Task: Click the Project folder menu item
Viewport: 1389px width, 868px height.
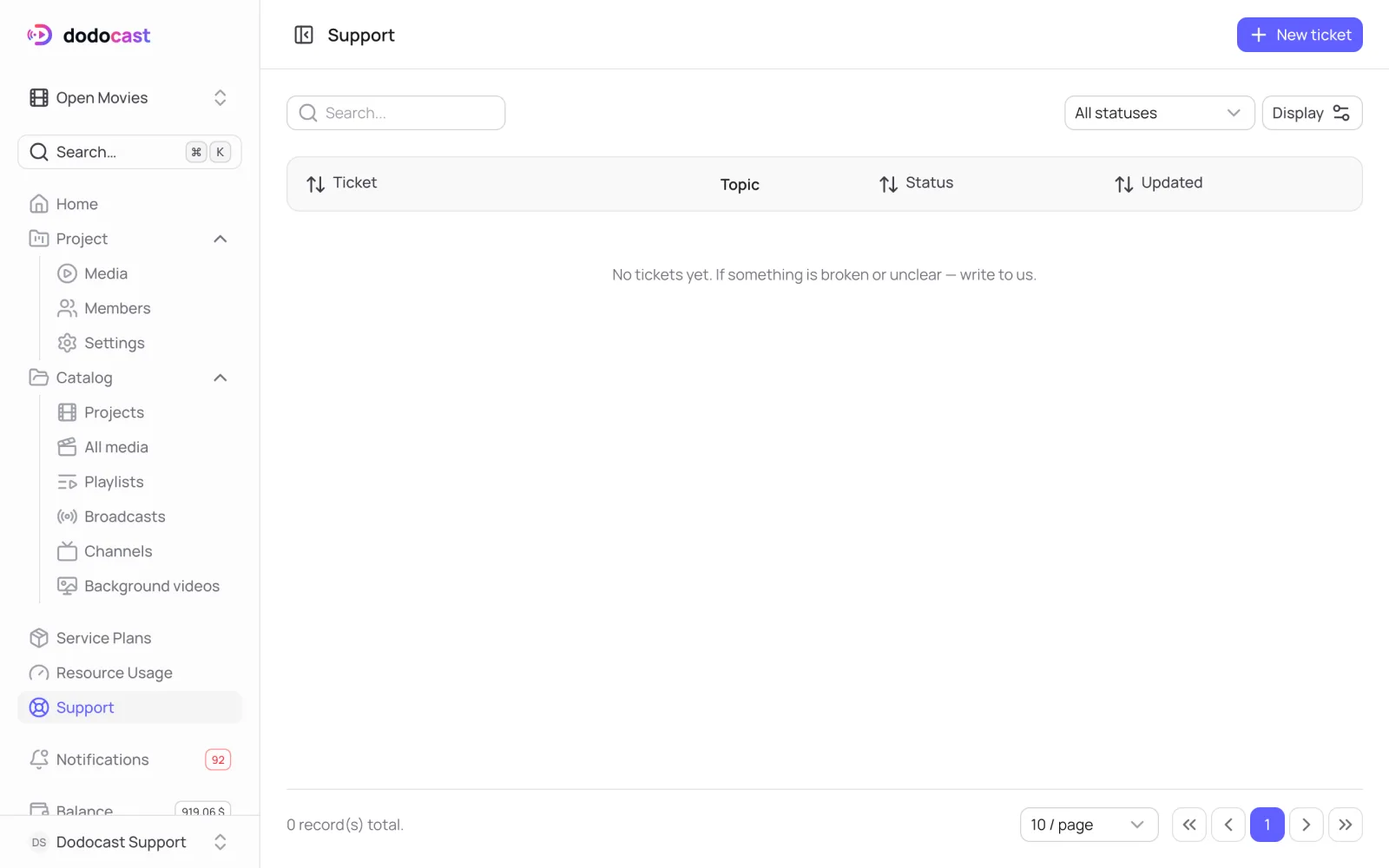Action: (129, 239)
